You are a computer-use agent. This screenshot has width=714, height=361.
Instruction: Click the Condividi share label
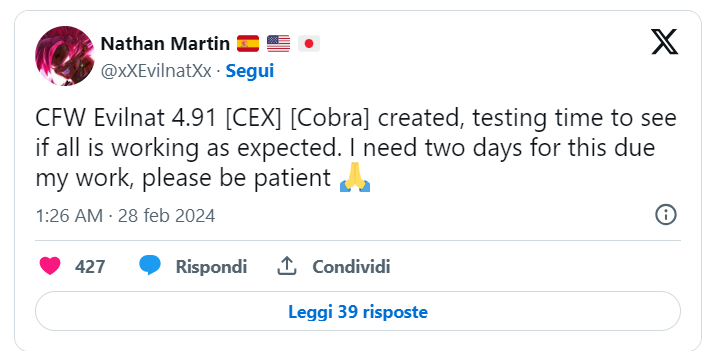[x=351, y=266]
